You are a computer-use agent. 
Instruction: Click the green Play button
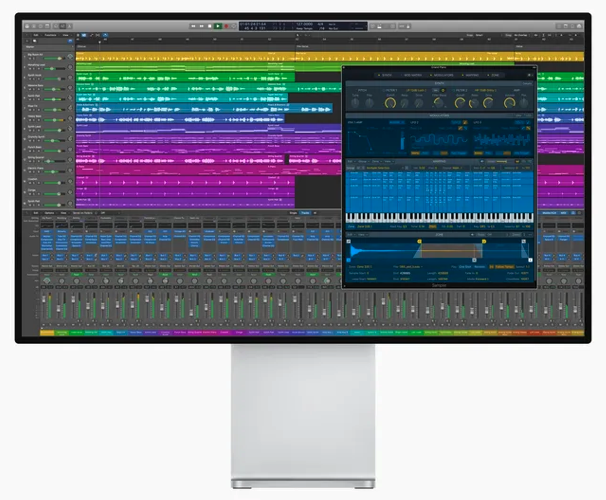click(218, 26)
